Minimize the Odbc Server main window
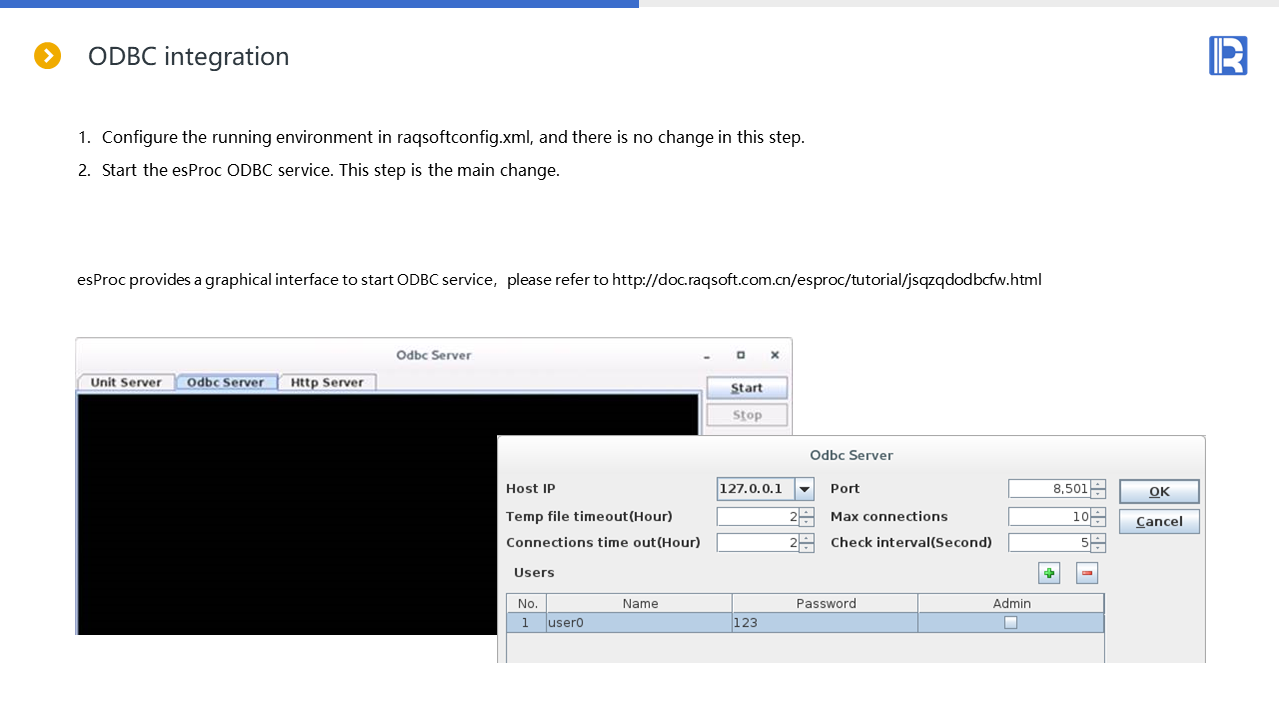The height and width of the screenshot is (720, 1279). pos(707,356)
